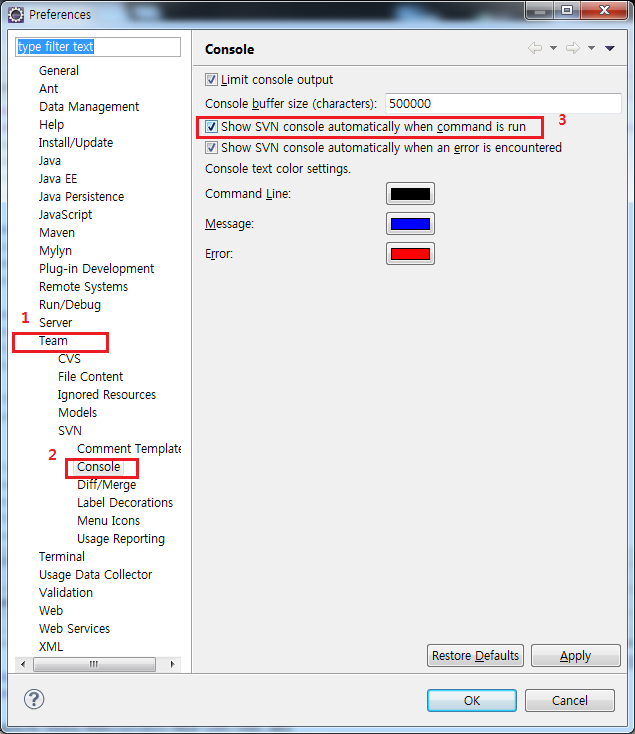Click the Console buffer size field
This screenshot has height=734, width=635.
tap(503, 103)
